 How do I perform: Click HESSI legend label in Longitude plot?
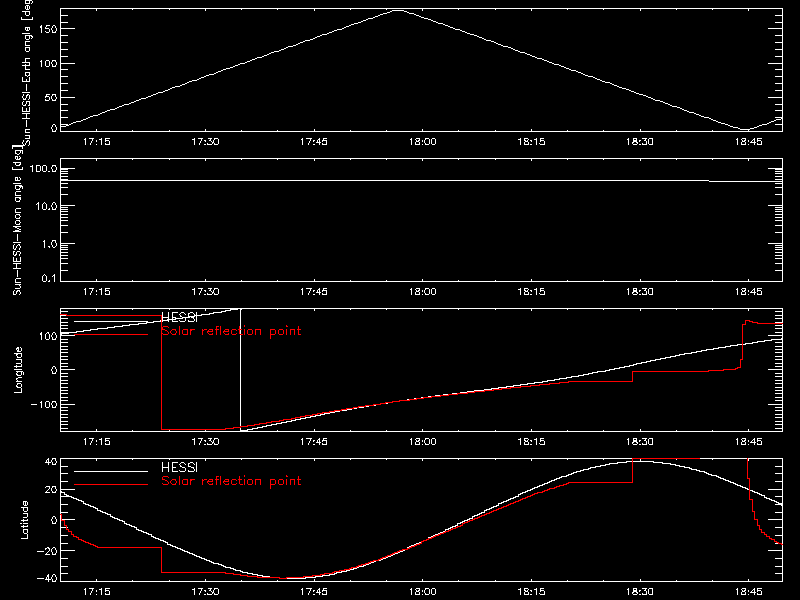[179, 318]
